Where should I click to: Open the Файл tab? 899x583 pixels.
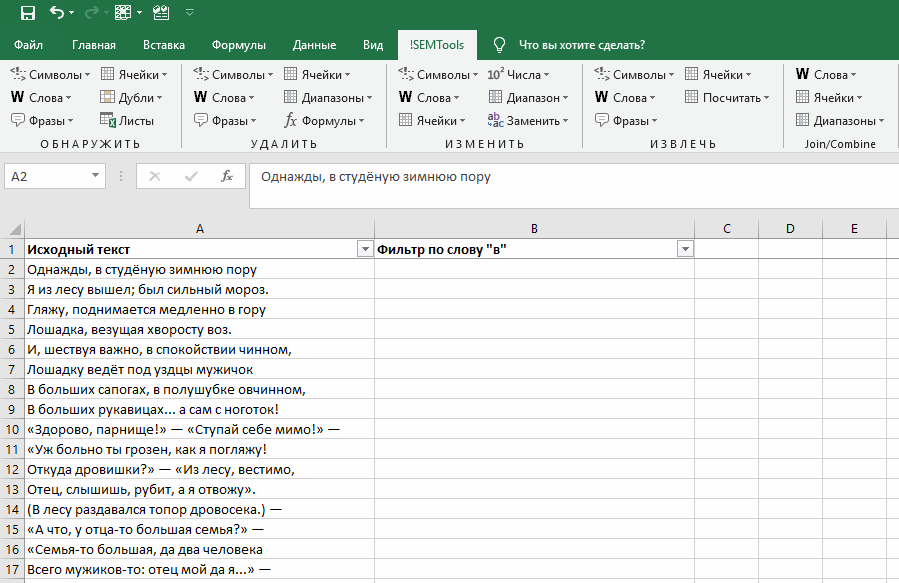point(28,45)
